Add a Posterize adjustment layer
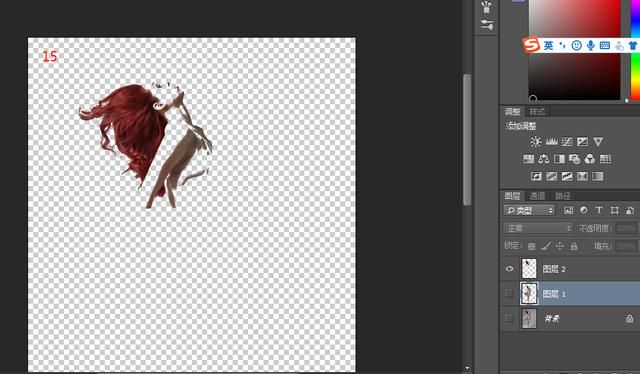640x374 pixels. 551,176
